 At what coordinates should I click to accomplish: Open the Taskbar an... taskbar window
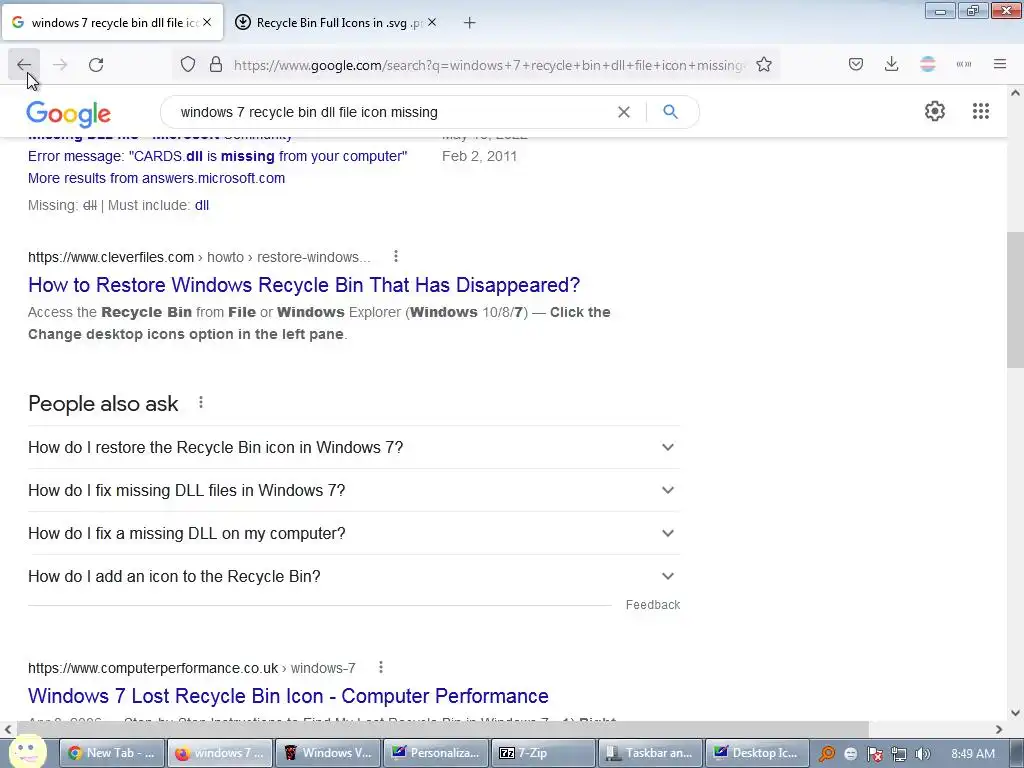pos(650,753)
